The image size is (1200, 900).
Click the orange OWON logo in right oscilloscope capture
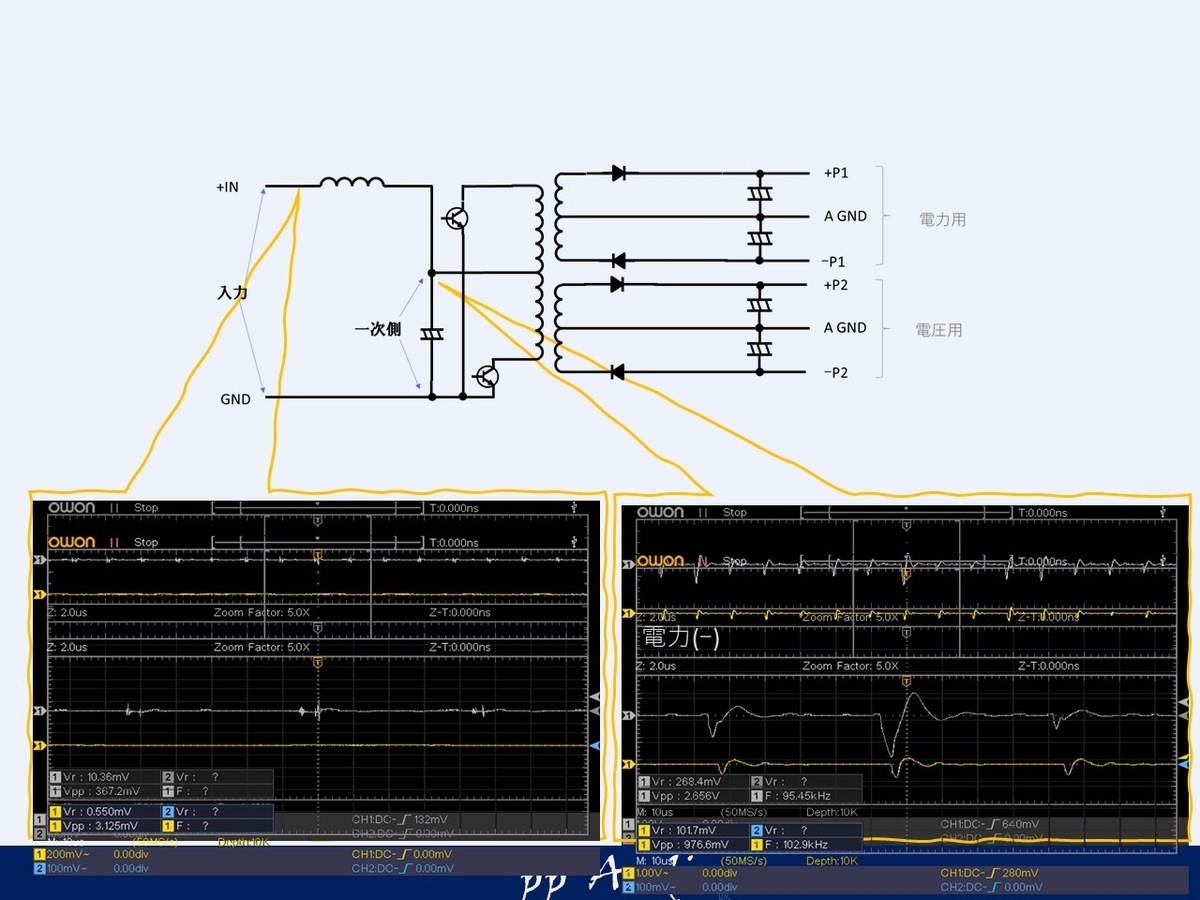pos(661,560)
